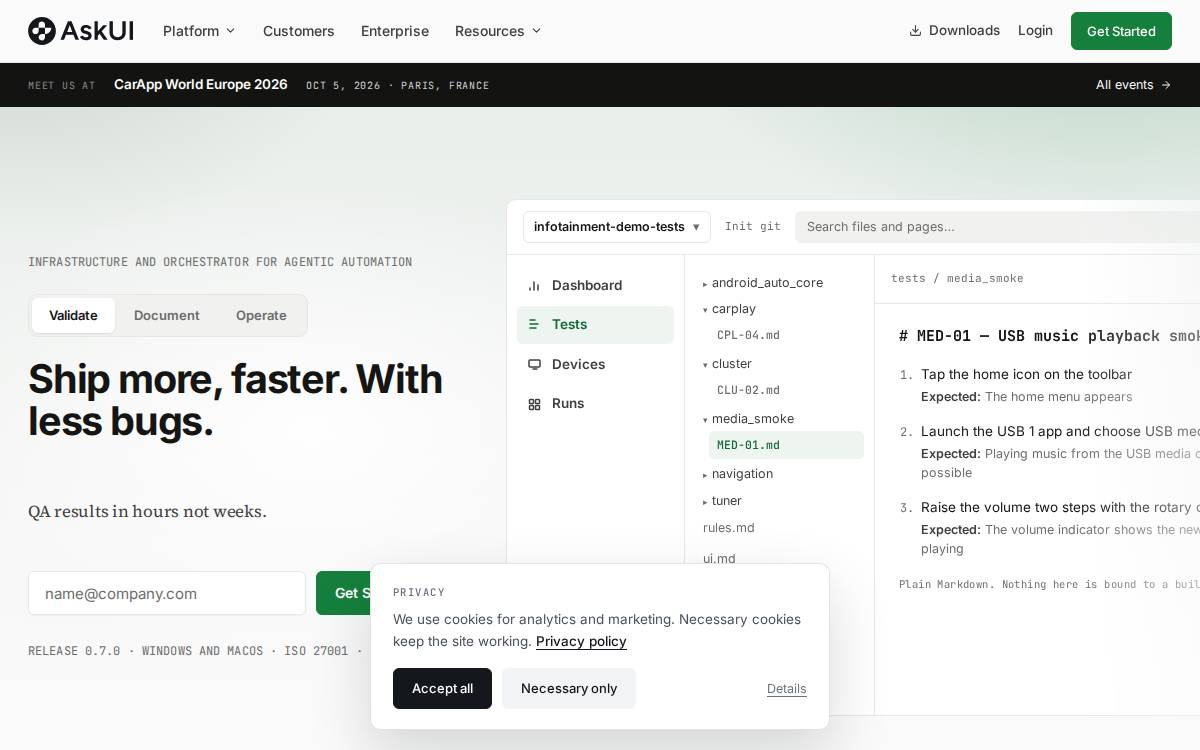Focus the Search files and pages field
1200x750 pixels.
[x=997, y=227]
